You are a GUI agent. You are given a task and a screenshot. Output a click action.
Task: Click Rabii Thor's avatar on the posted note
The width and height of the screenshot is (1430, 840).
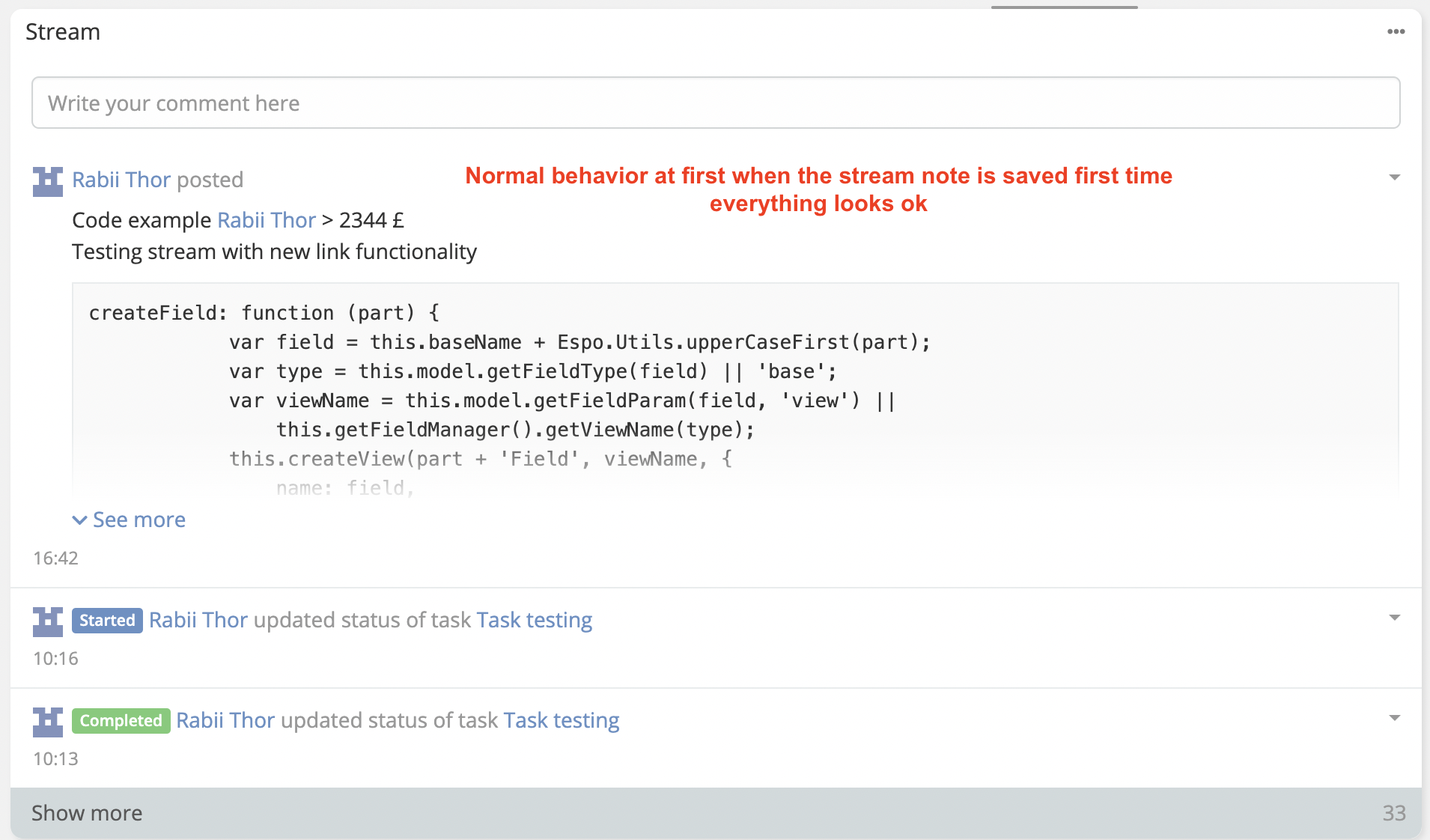click(47, 180)
